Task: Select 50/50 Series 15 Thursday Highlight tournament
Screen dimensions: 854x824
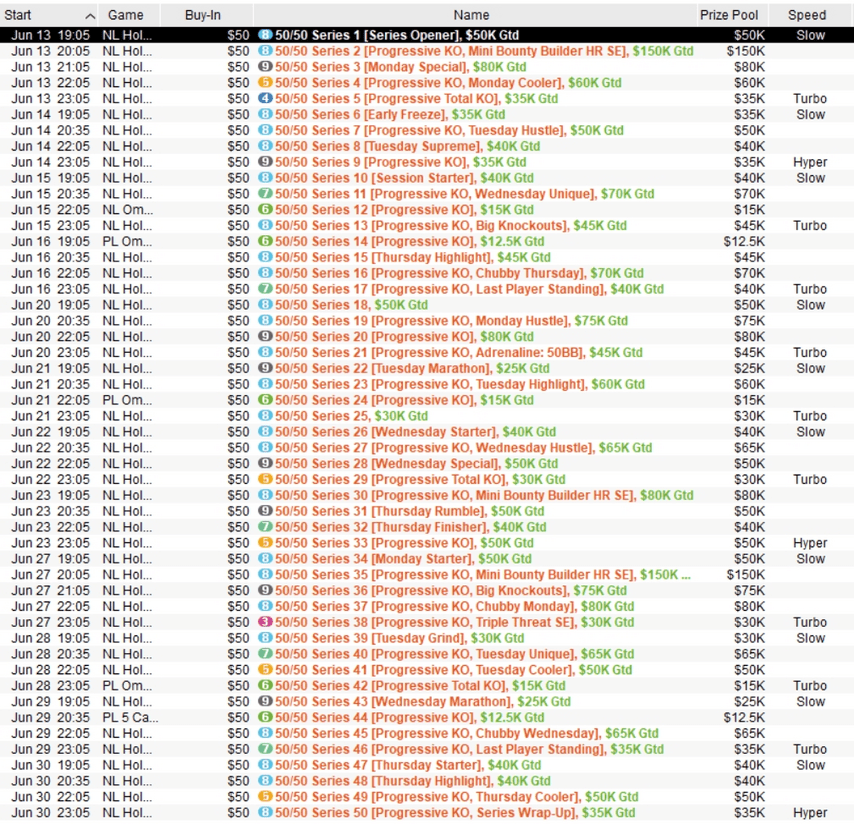Action: (427, 257)
